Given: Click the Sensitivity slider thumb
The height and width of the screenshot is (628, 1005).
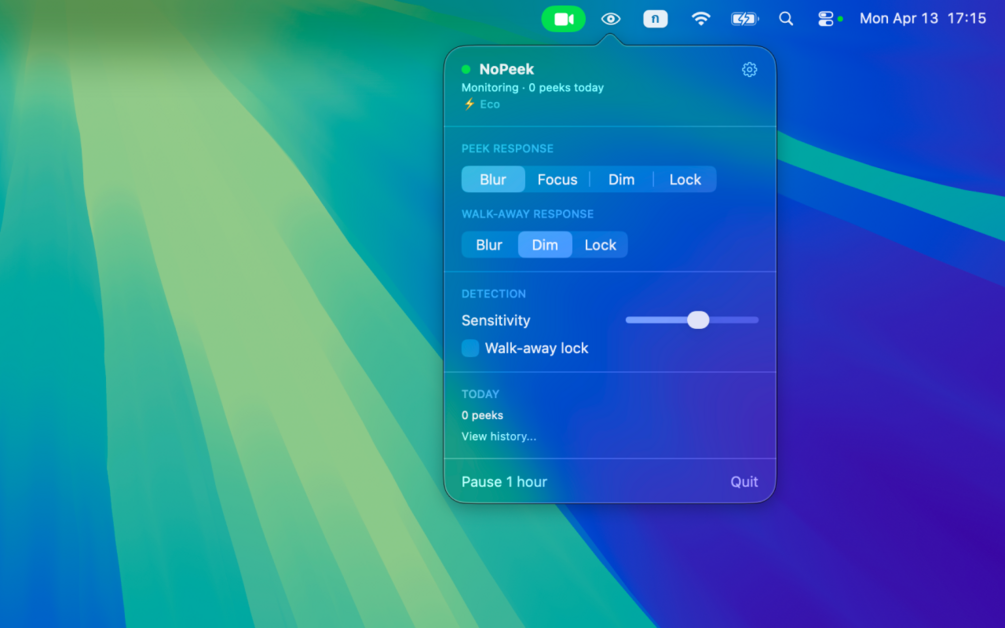Looking at the screenshot, I should 698,320.
